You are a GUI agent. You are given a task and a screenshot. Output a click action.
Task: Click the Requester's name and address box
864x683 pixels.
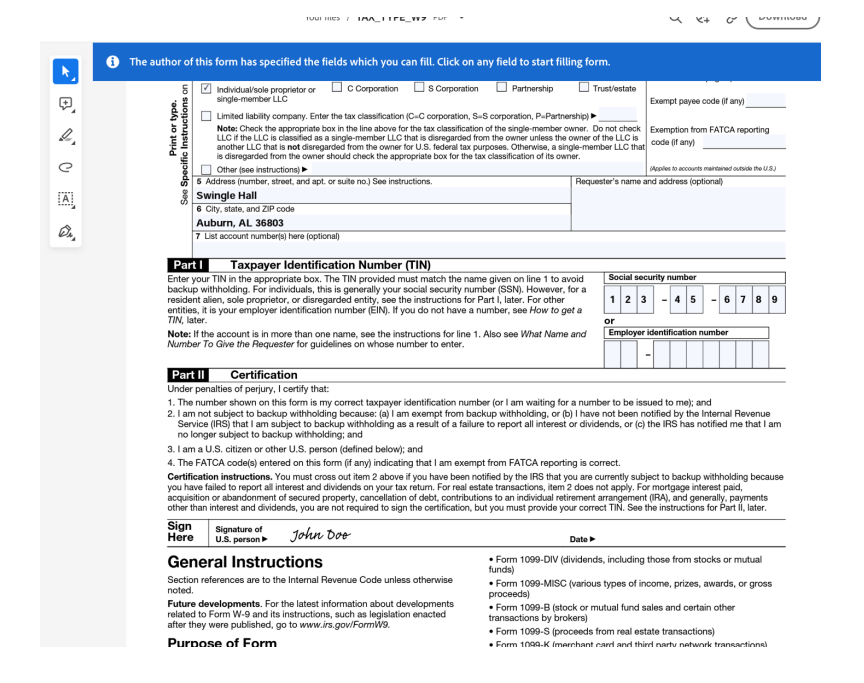coord(679,208)
